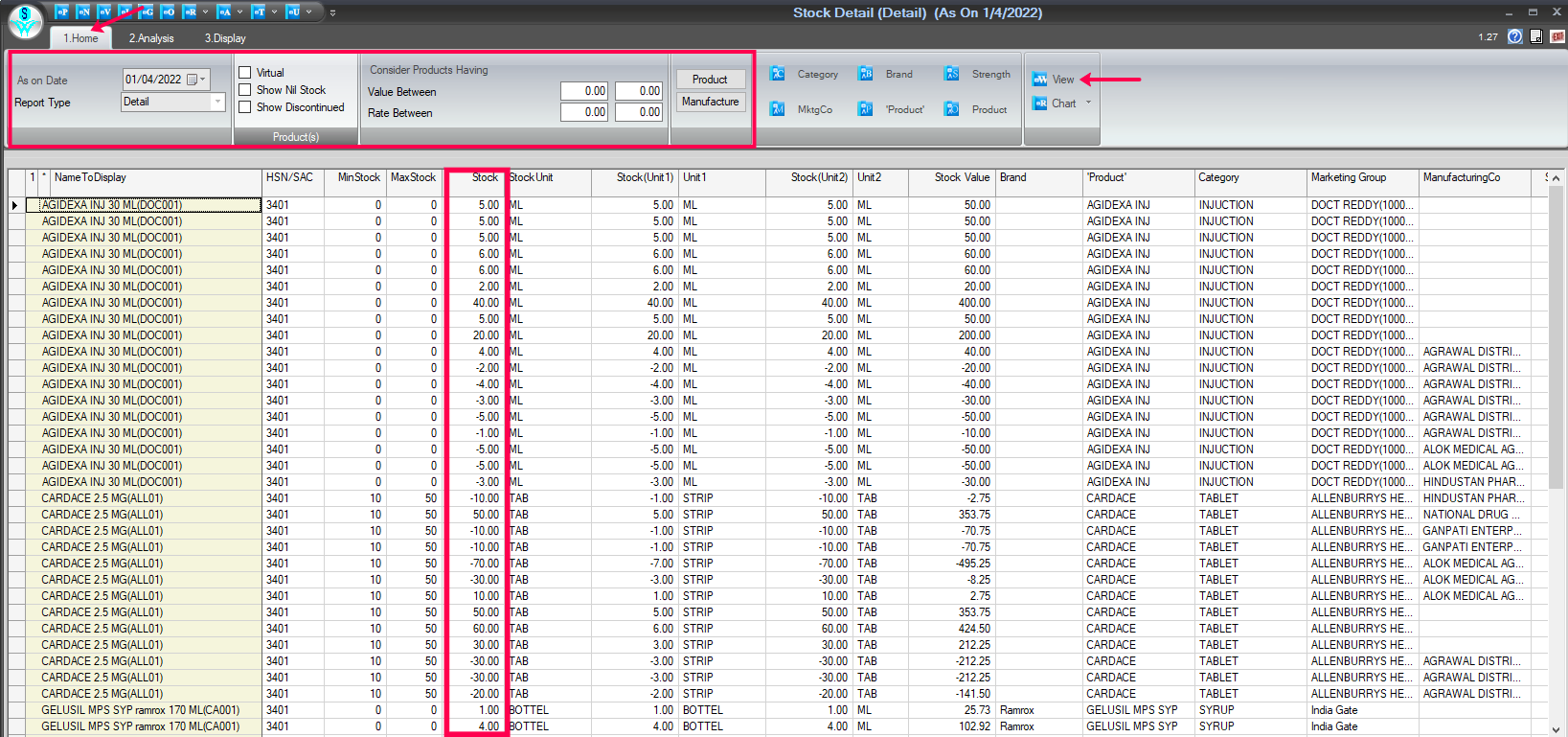Click the document pages icon near Exit

(x=1536, y=36)
